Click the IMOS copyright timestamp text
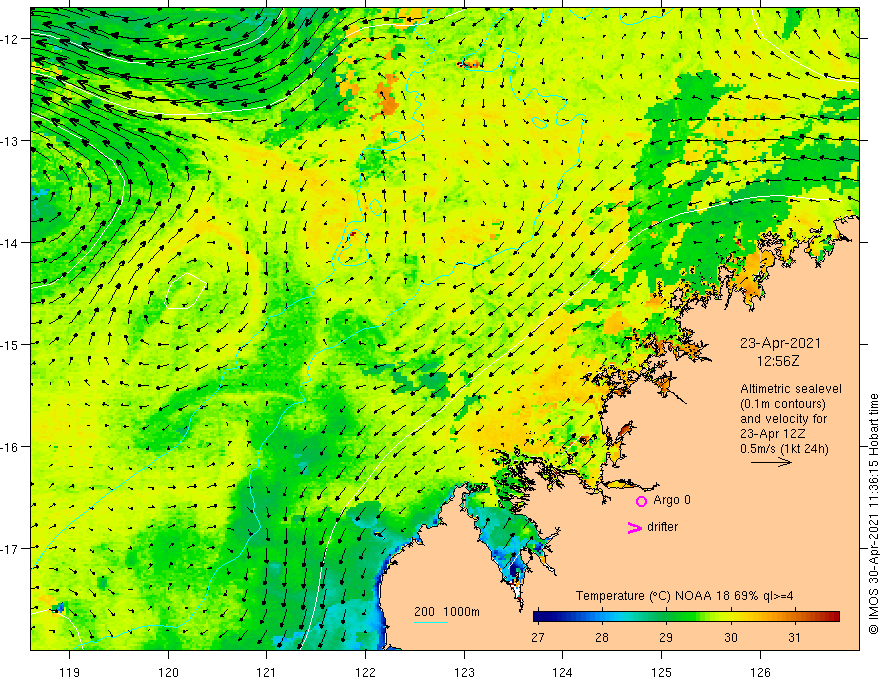Image resolution: width=880 pixels, height=680 pixels. pos(873,514)
